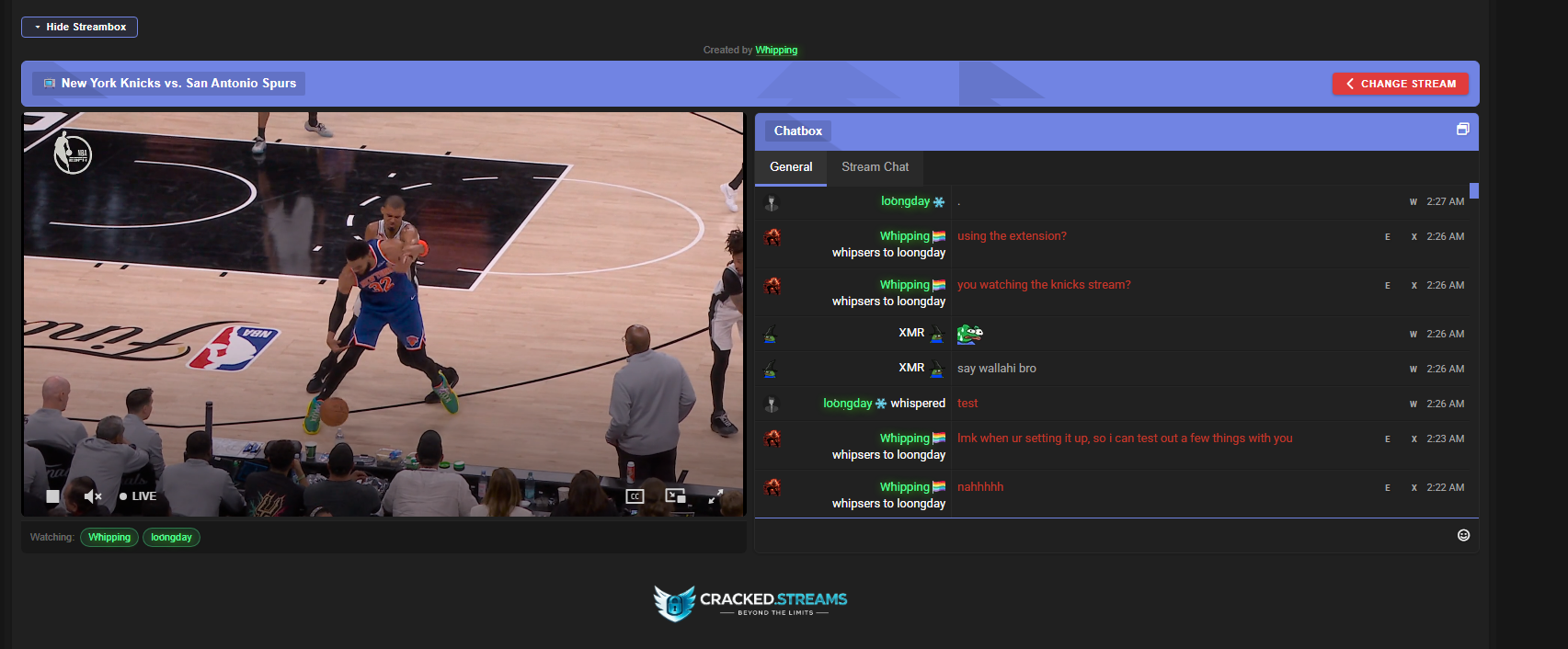The width and height of the screenshot is (1568, 649).
Task: Click loongday's avatar on the 'test' whisper row
Action: [x=772, y=404]
